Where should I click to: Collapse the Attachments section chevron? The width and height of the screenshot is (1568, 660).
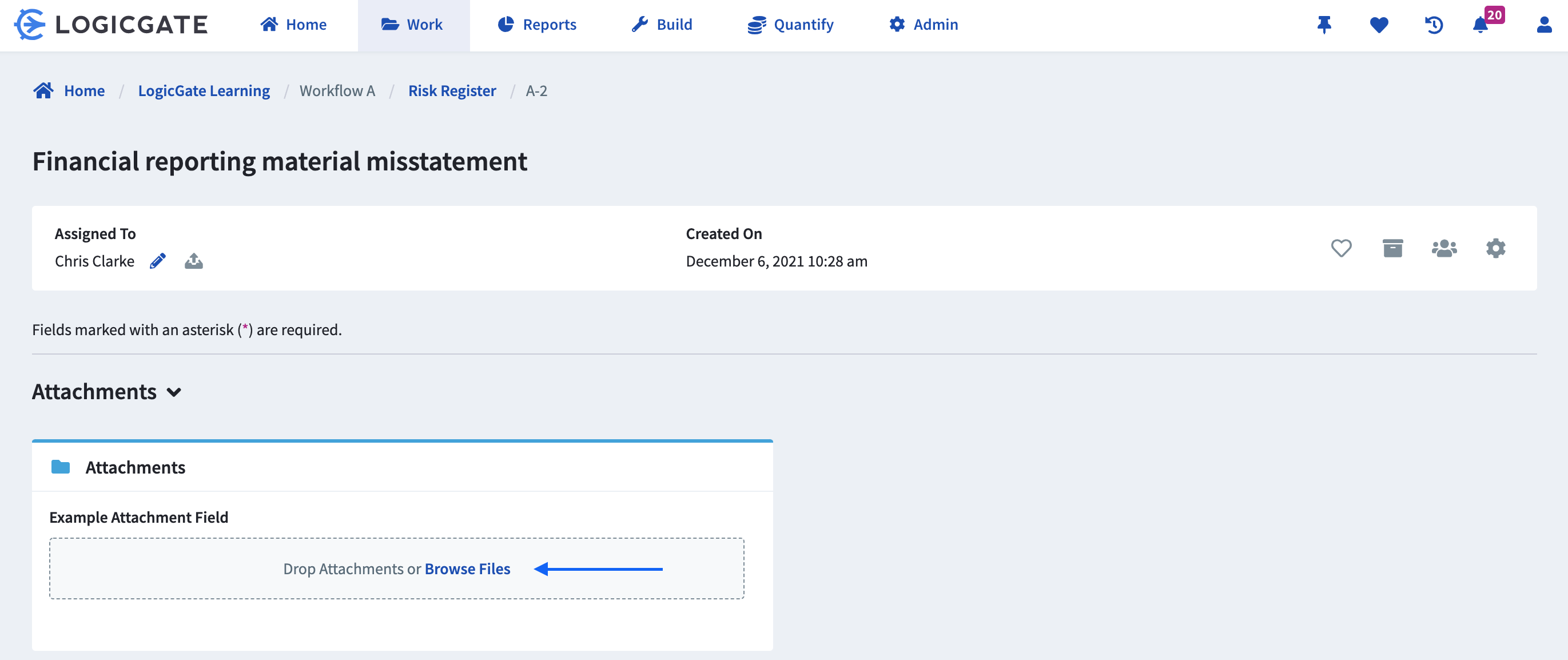coord(174,392)
